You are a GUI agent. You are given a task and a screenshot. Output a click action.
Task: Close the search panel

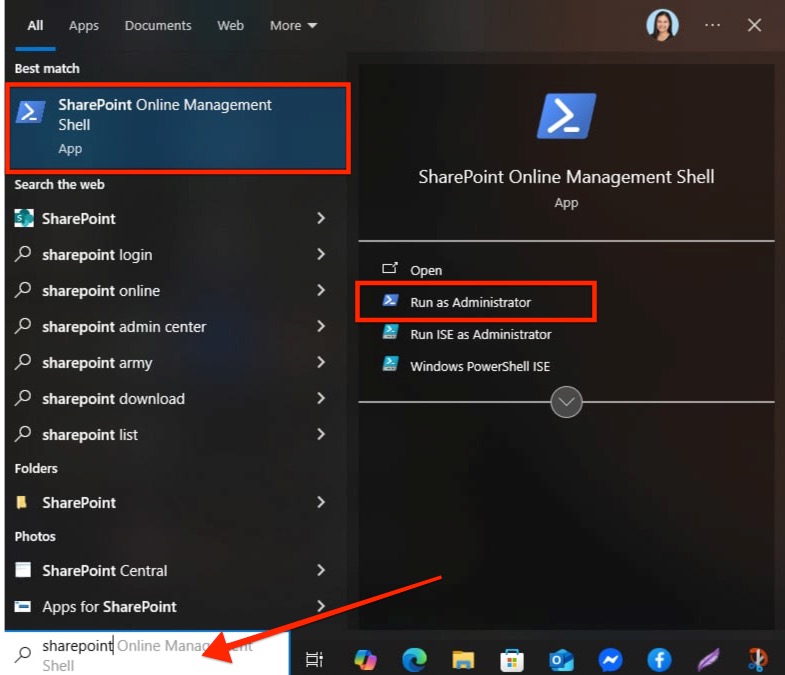point(754,25)
